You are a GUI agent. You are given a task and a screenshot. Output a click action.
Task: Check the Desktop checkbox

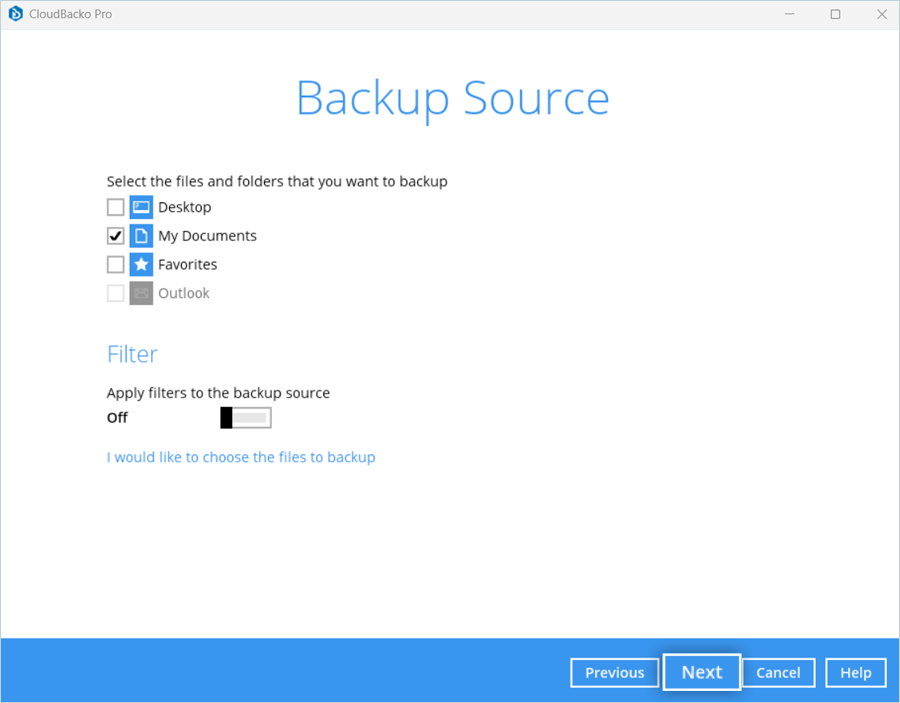click(116, 207)
